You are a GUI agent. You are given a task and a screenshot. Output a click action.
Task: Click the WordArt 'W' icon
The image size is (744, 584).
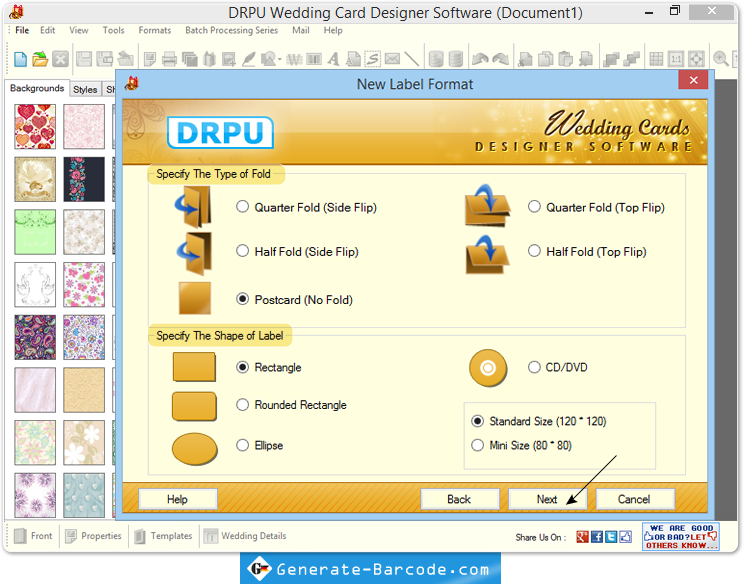[x=294, y=59]
